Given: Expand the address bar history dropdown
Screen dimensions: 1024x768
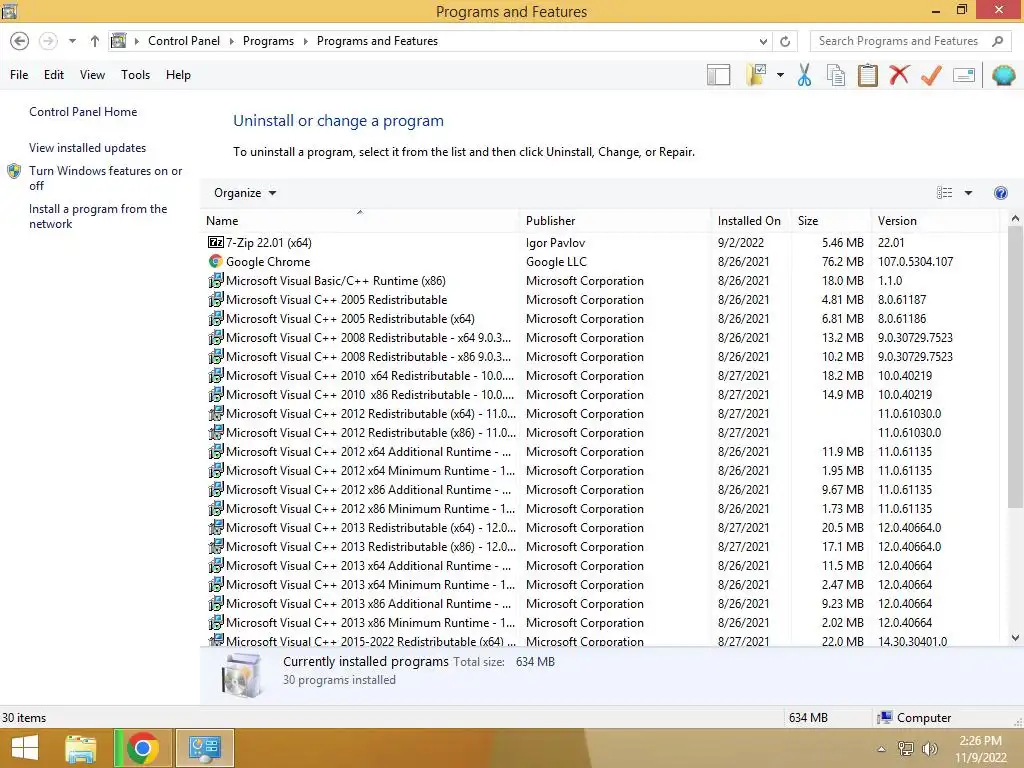Looking at the screenshot, I should click(763, 41).
